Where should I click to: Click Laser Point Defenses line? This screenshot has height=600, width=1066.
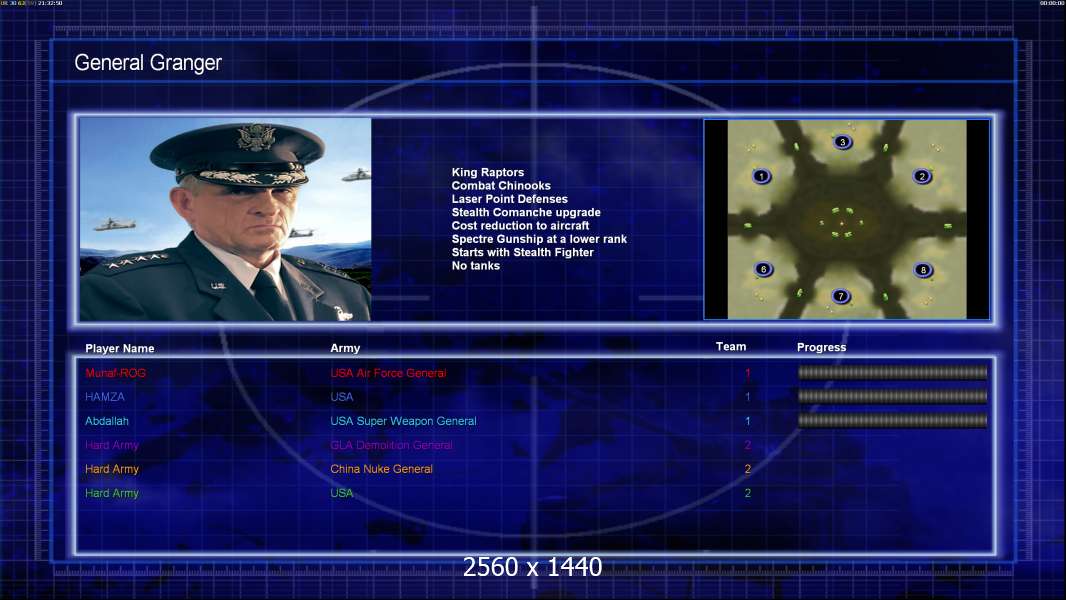(x=510, y=199)
